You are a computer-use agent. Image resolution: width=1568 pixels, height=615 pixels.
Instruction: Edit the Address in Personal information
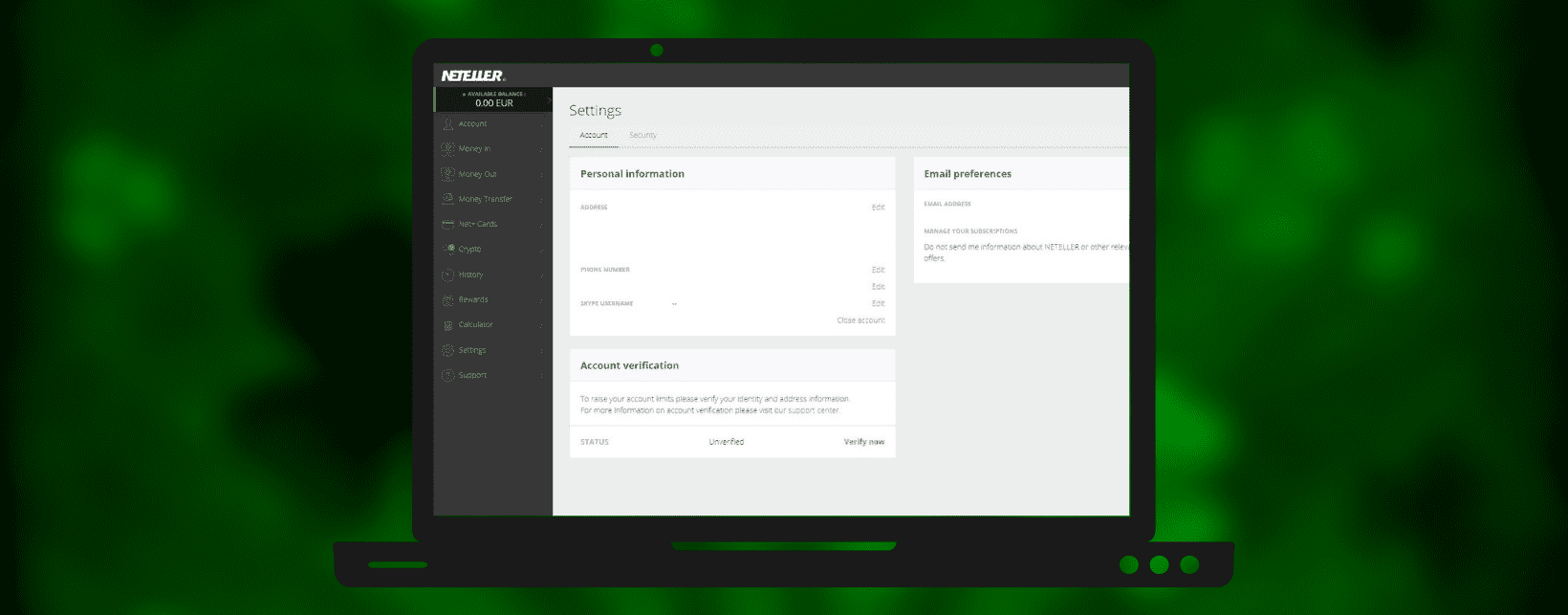(878, 208)
